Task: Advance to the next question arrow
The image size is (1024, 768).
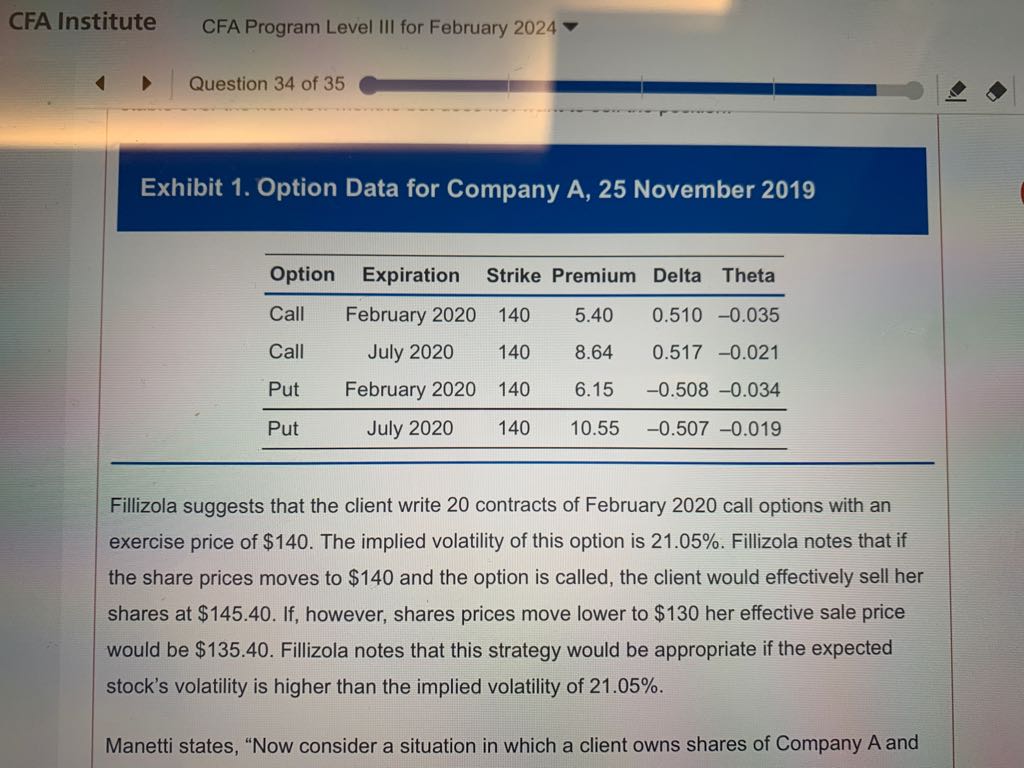Action: [x=145, y=84]
